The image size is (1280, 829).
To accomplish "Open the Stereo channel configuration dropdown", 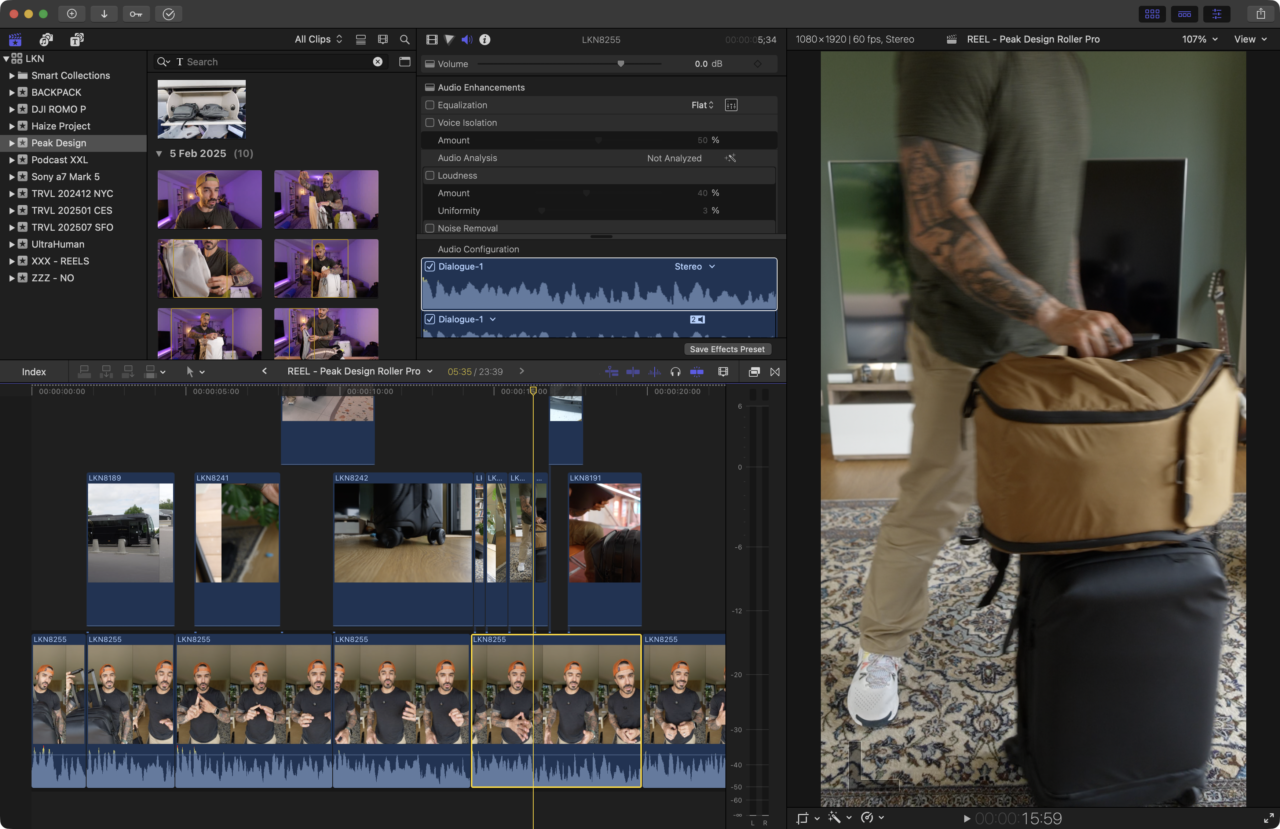I will pos(695,266).
